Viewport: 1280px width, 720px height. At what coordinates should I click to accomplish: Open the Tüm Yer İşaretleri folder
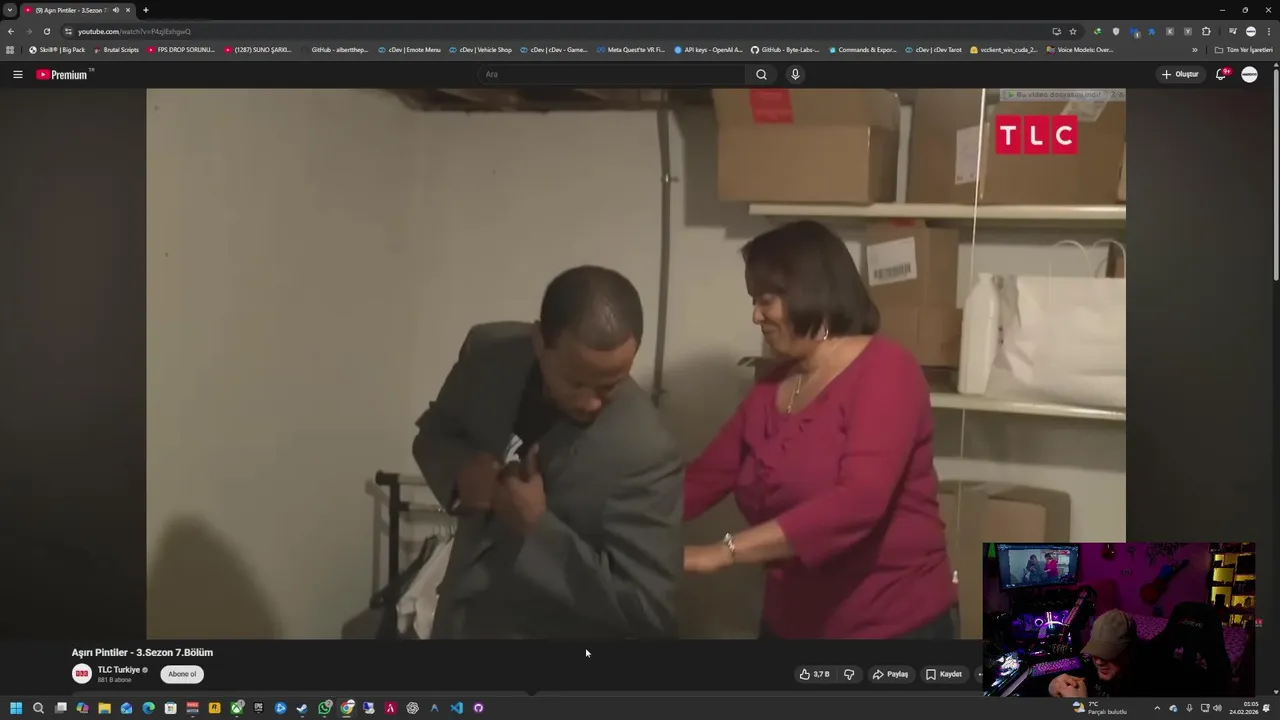coord(1244,50)
